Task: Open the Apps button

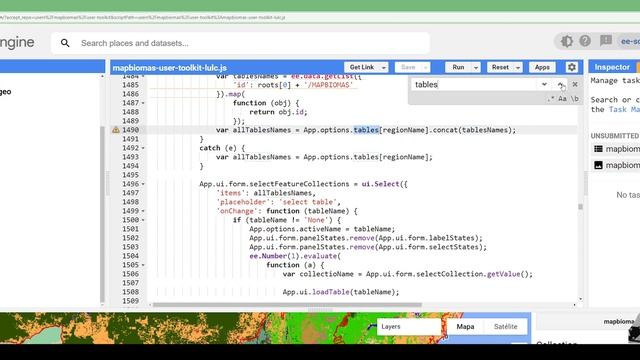Action: [542, 67]
